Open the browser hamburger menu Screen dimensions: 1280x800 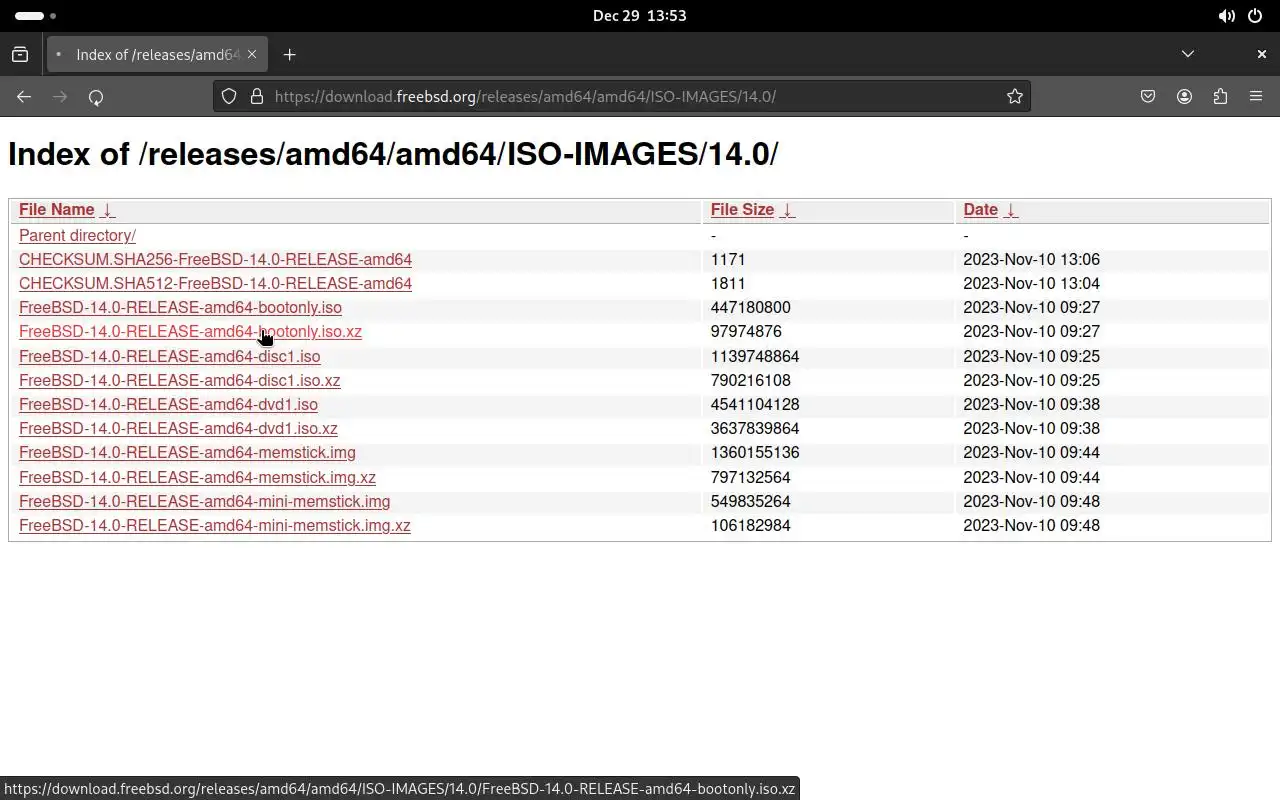click(x=1256, y=97)
